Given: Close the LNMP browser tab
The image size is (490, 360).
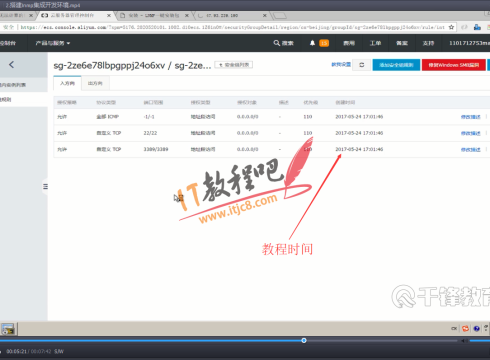Looking at the screenshot, I should tap(187, 15).
